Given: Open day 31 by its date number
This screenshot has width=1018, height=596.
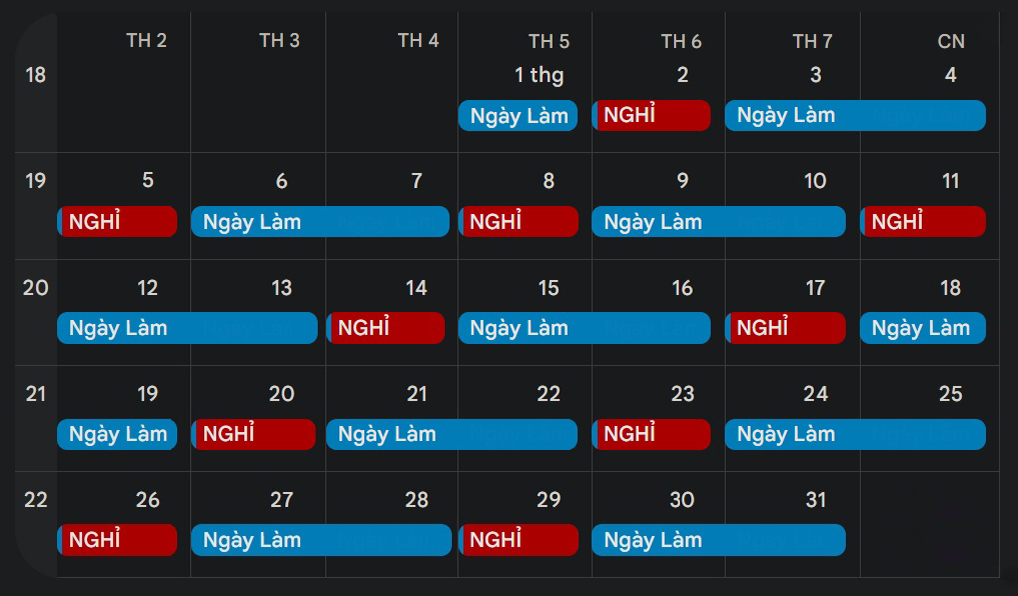Looking at the screenshot, I should click(816, 500).
